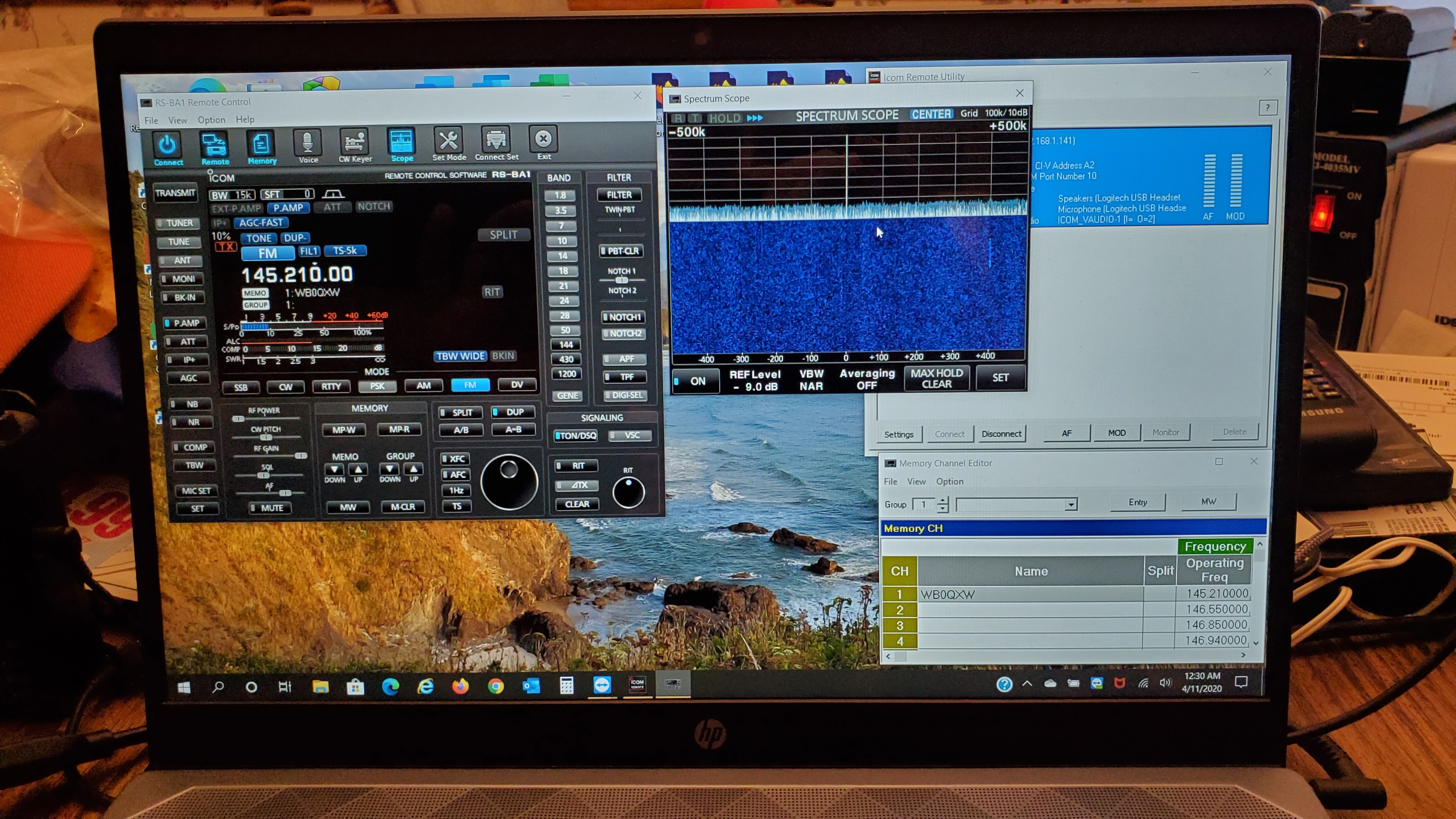This screenshot has width=1456, height=819.
Task: Click MAX HOLD CLEAR button
Action: tap(937, 379)
